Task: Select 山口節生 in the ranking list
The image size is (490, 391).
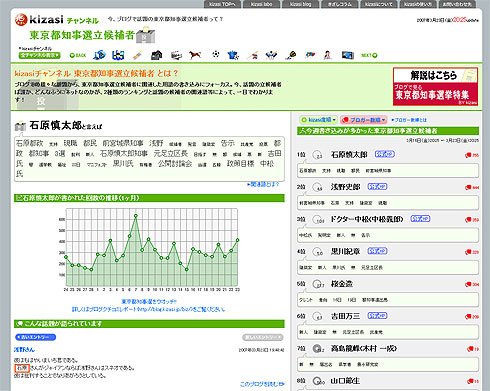Action: tap(345, 381)
